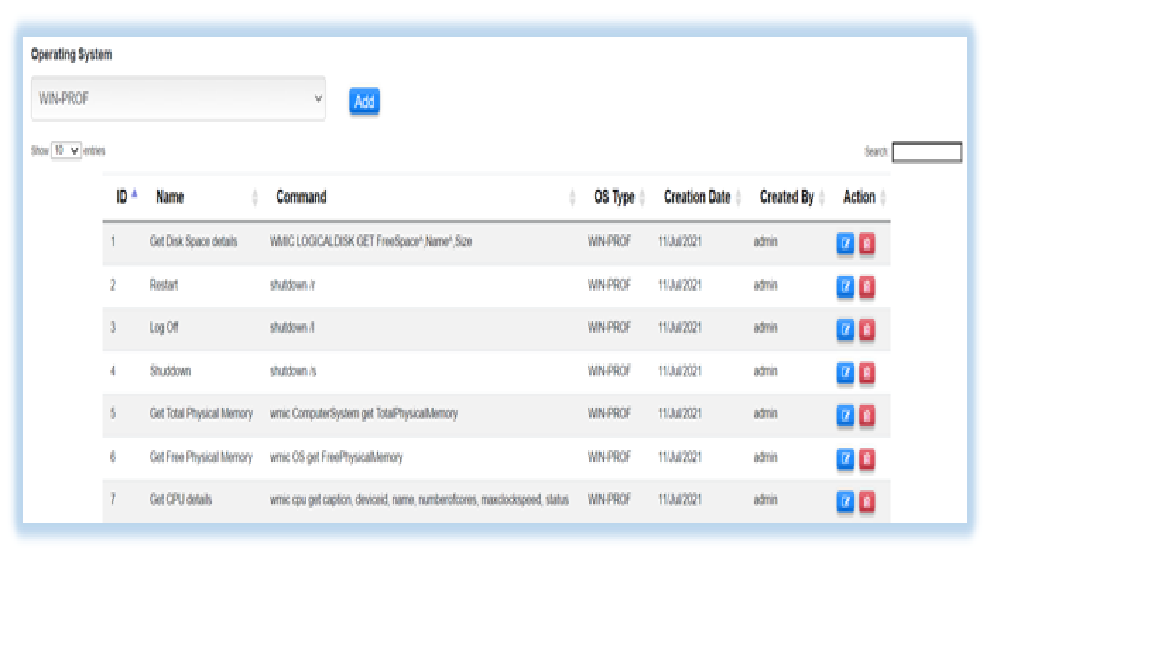Click 'Get Free Physical Memory' name cell
This screenshot has height=648, width=1152.
coord(201,457)
